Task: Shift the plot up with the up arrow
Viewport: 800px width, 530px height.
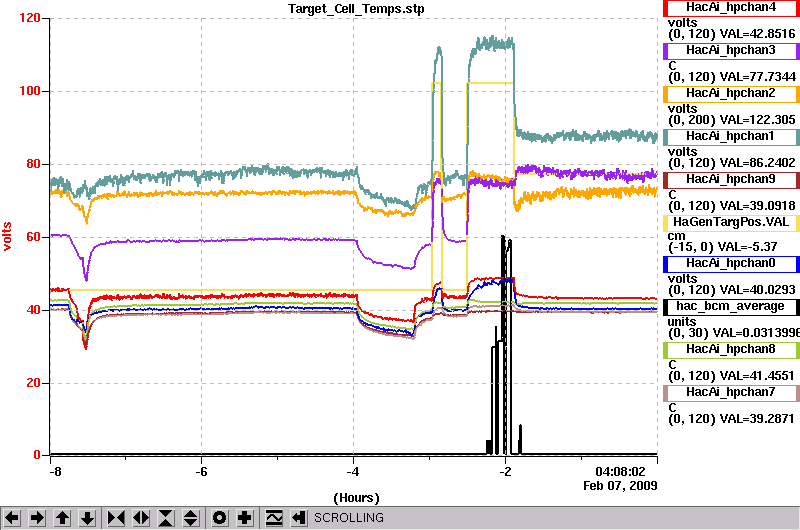Action: click(x=62, y=518)
